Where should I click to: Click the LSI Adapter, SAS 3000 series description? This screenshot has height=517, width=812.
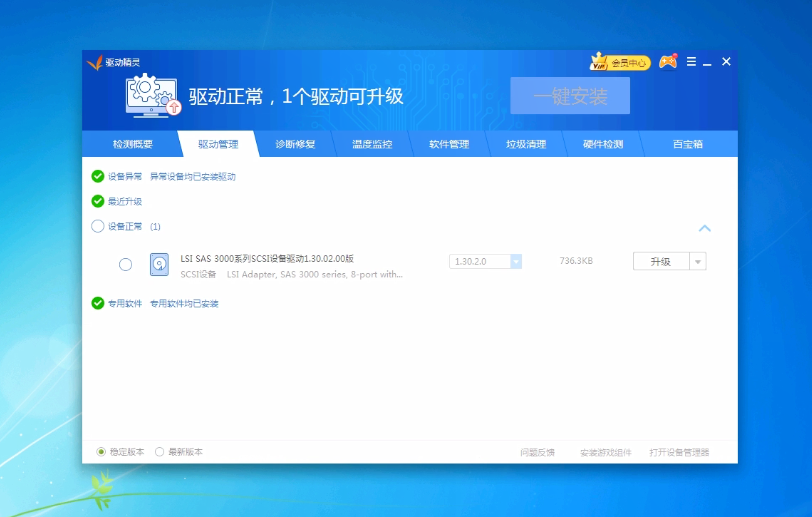click(314, 275)
